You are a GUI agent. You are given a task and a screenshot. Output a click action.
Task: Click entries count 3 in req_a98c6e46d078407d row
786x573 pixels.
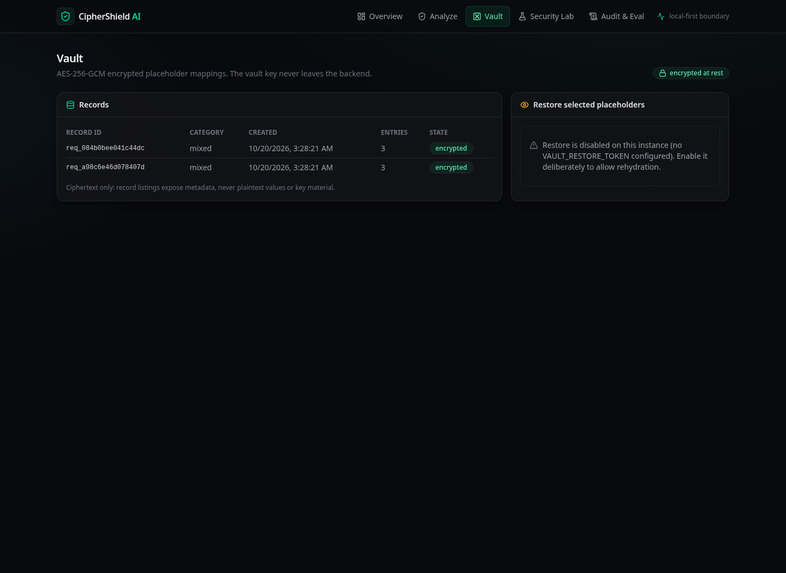tap(383, 167)
